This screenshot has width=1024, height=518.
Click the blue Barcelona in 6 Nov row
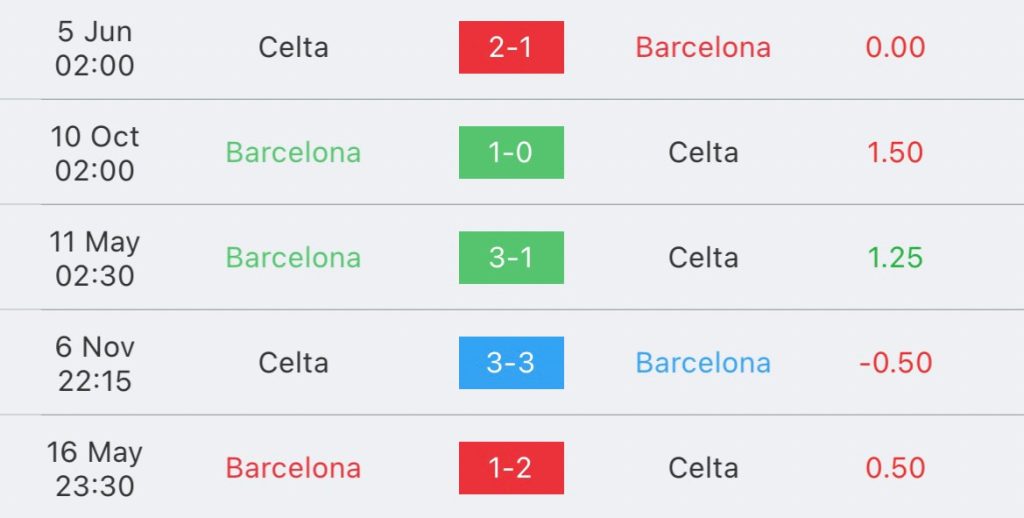click(703, 363)
